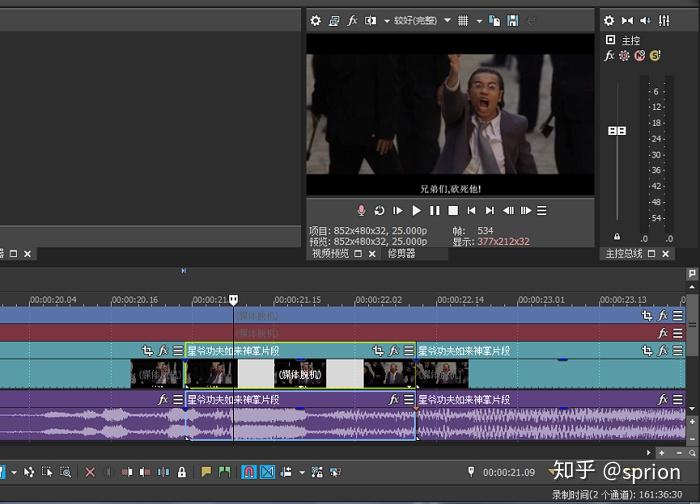Open master FX button under 主控
Image resolution: width=700 pixels, height=504 pixels.
[609, 56]
